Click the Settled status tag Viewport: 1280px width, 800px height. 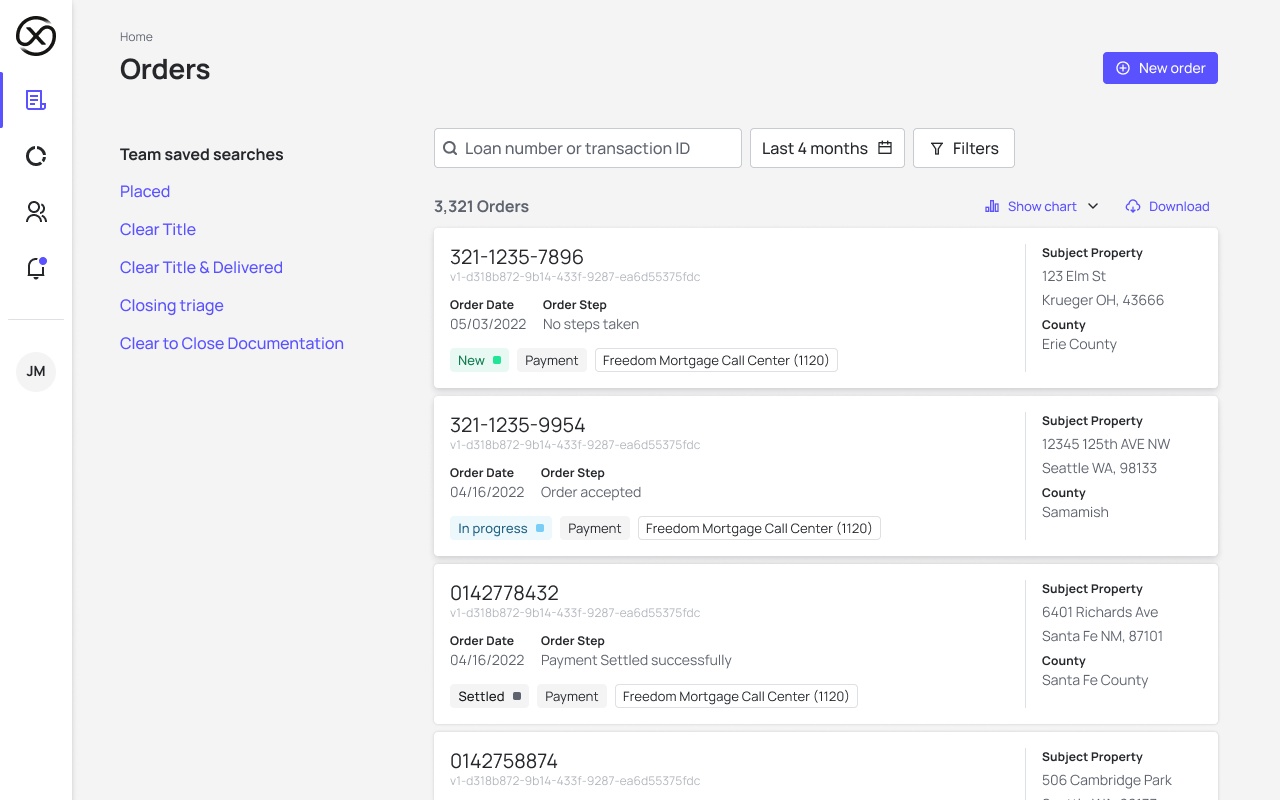(490, 696)
